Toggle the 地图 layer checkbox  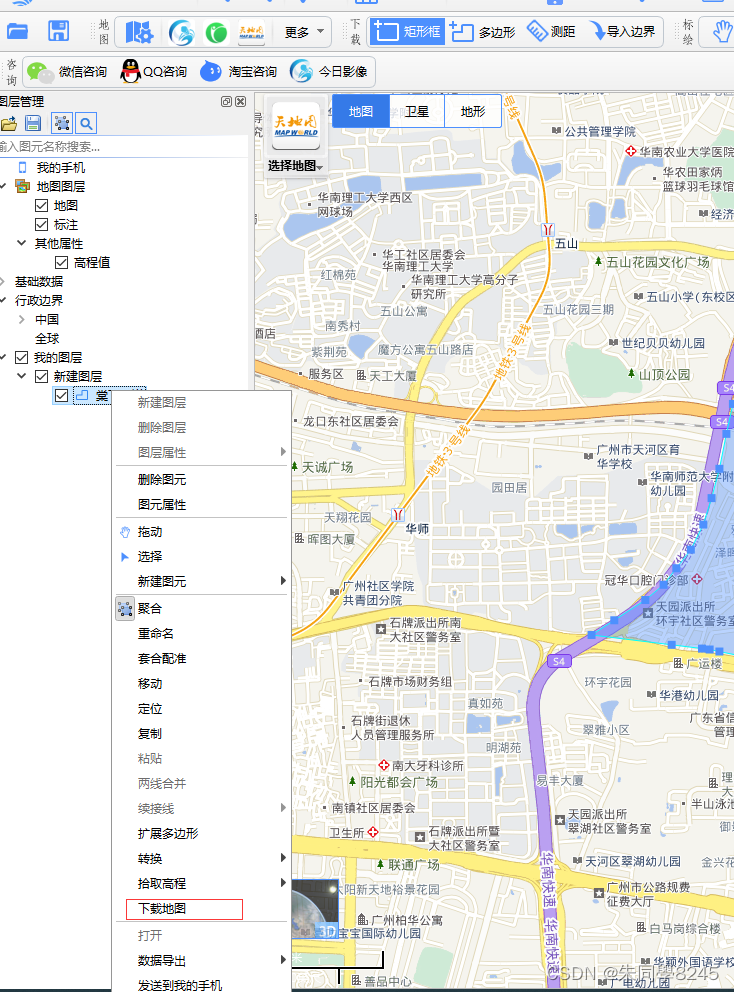click(x=42, y=206)
